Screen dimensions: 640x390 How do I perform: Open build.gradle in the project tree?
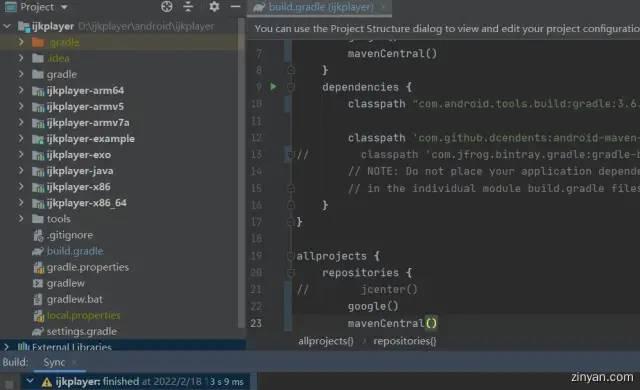75,251
